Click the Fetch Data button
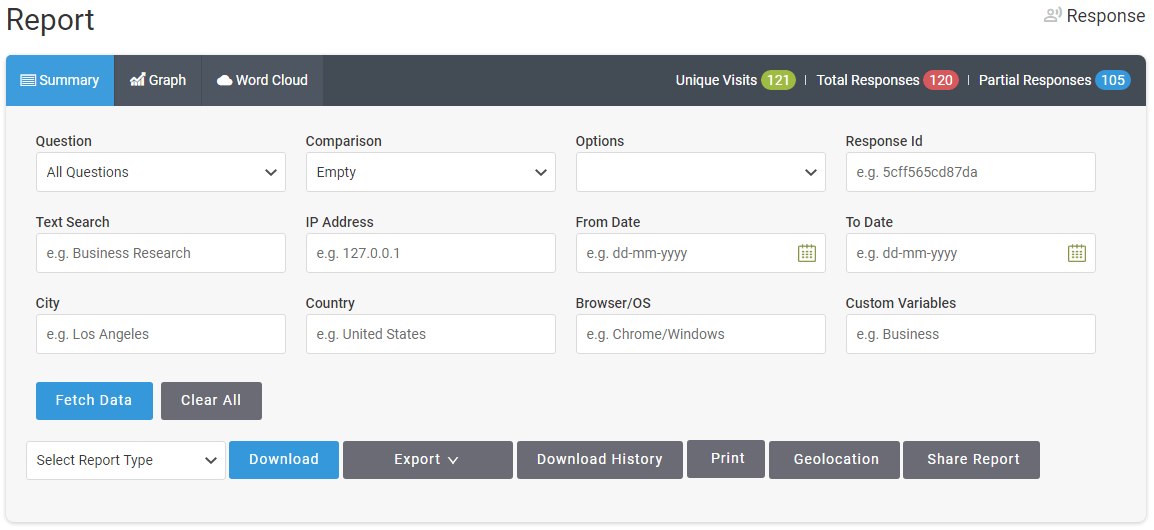Screen dimensions: 1154x530 pos(94,400)
